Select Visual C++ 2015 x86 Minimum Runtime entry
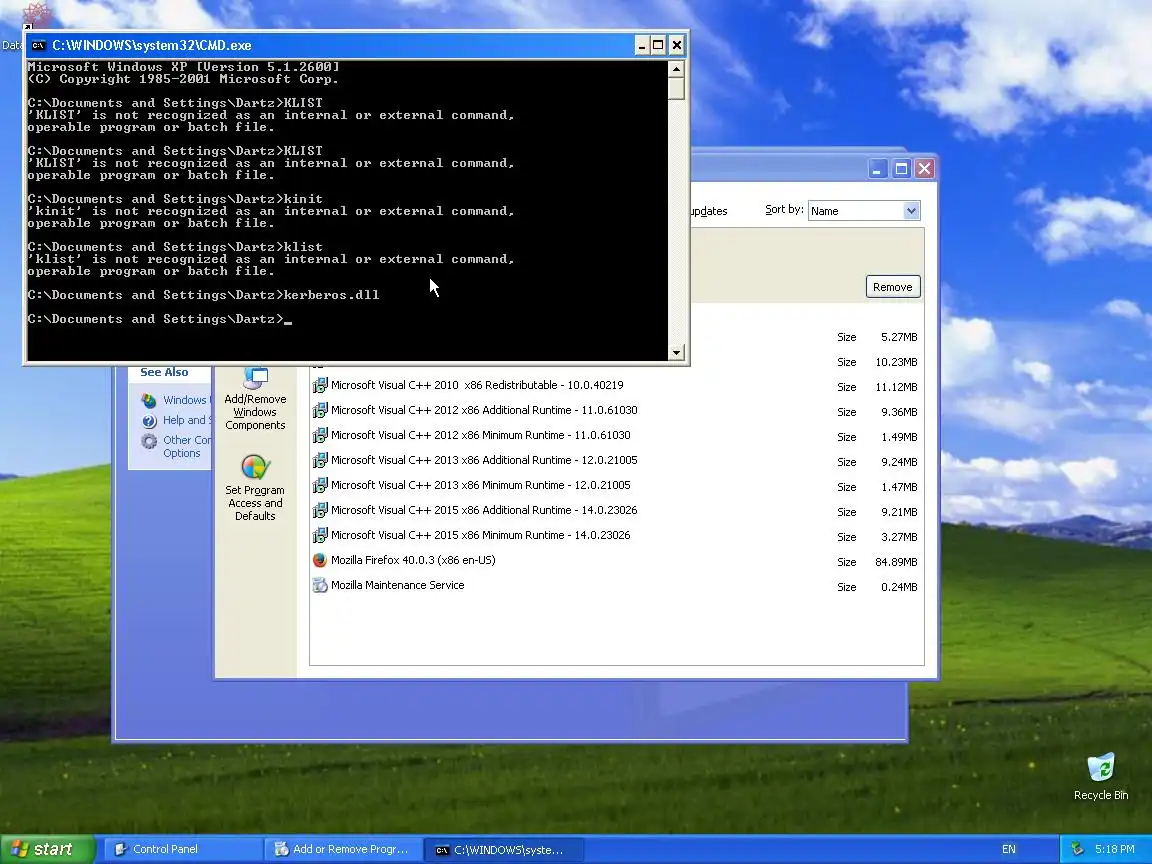The height and width of the screenshot is (864, 1152). pyautogui.click(x=616, y=536)
